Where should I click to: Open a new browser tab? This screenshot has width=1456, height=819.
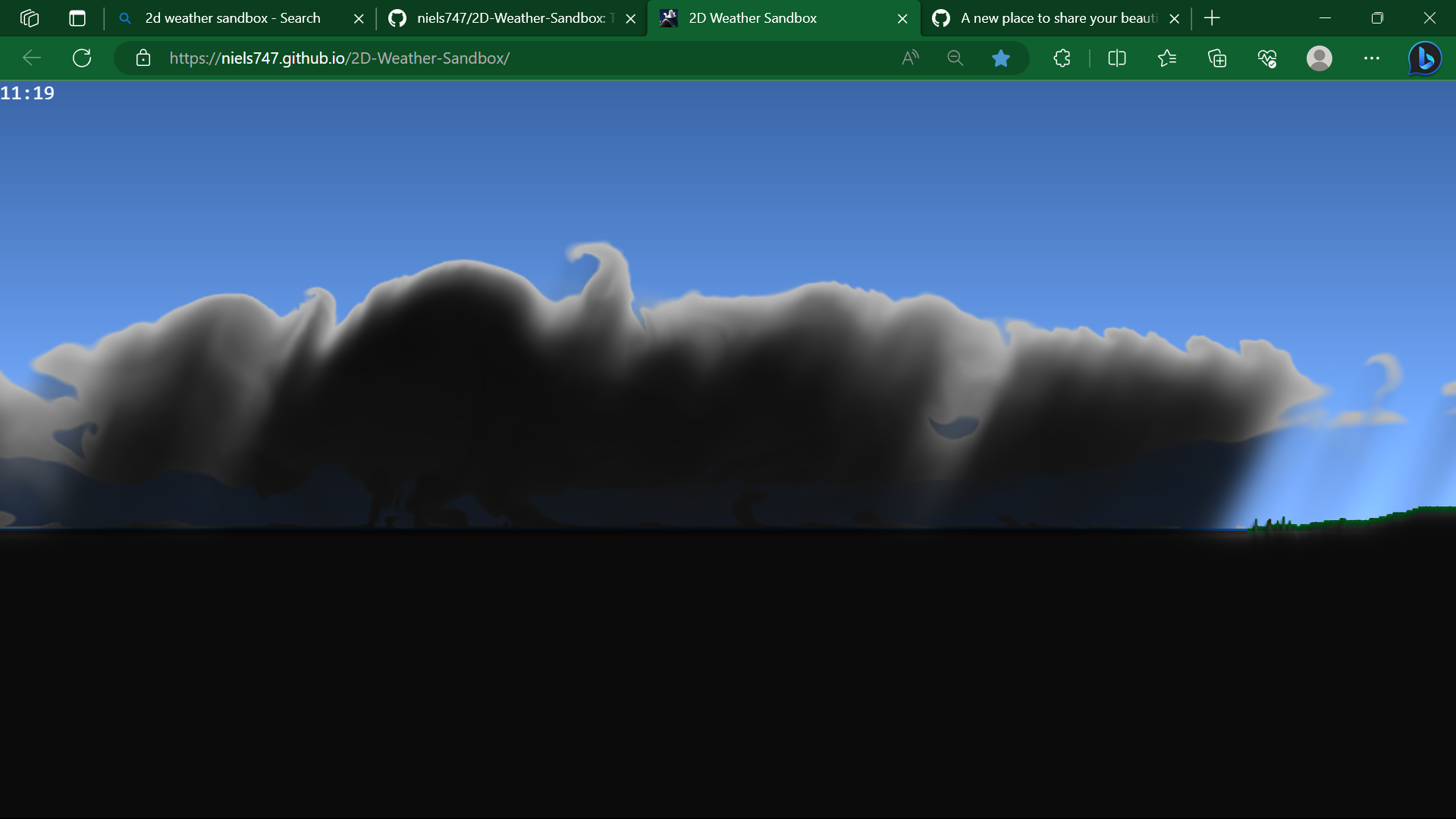pyautogui.click(x=1212, y=17)
